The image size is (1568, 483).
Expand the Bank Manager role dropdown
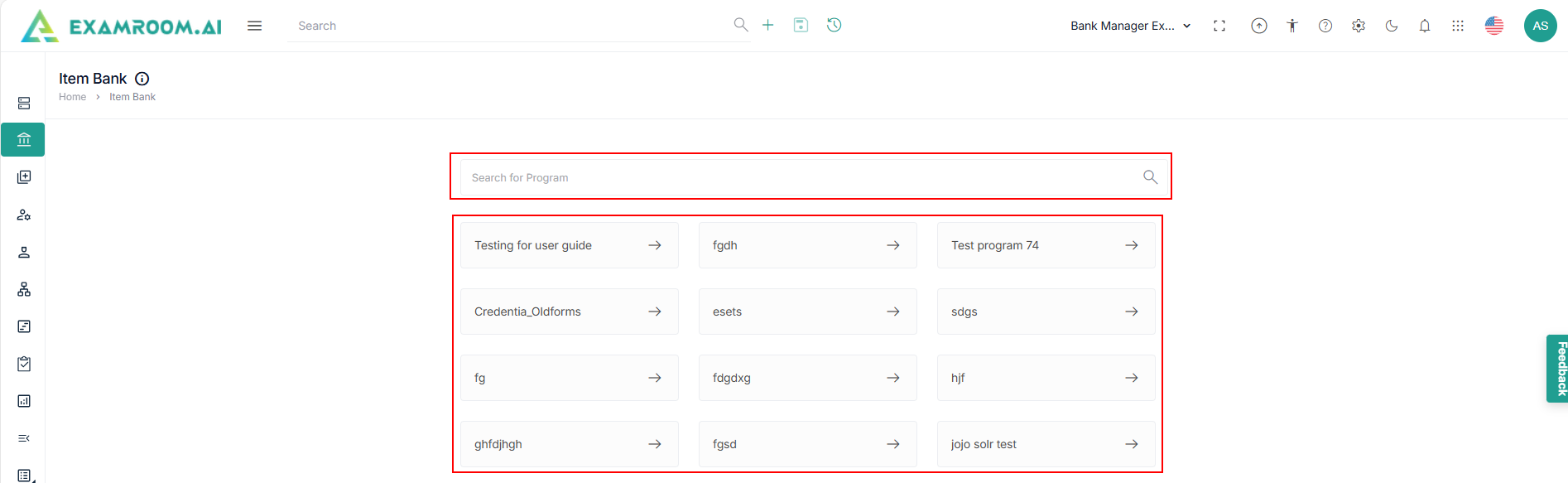pyautogui.click(x=1130, y=26)
